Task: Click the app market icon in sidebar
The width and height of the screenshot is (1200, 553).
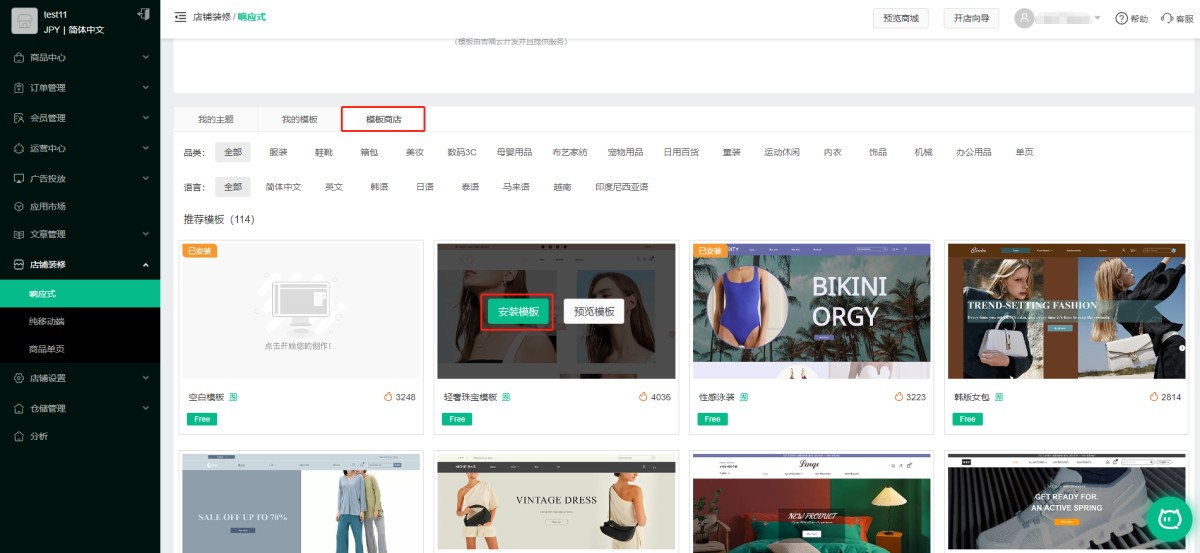Action: 19,206
